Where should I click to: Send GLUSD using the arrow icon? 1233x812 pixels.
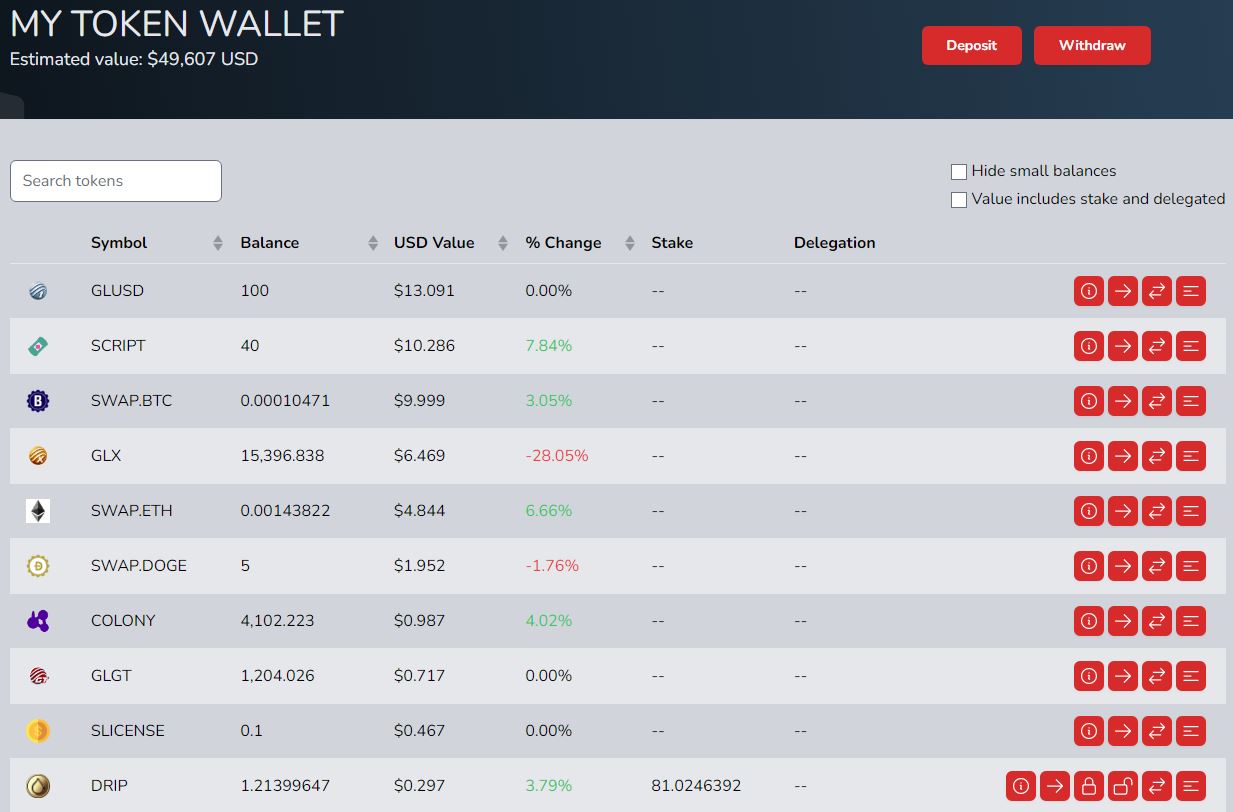point(1123,291)
